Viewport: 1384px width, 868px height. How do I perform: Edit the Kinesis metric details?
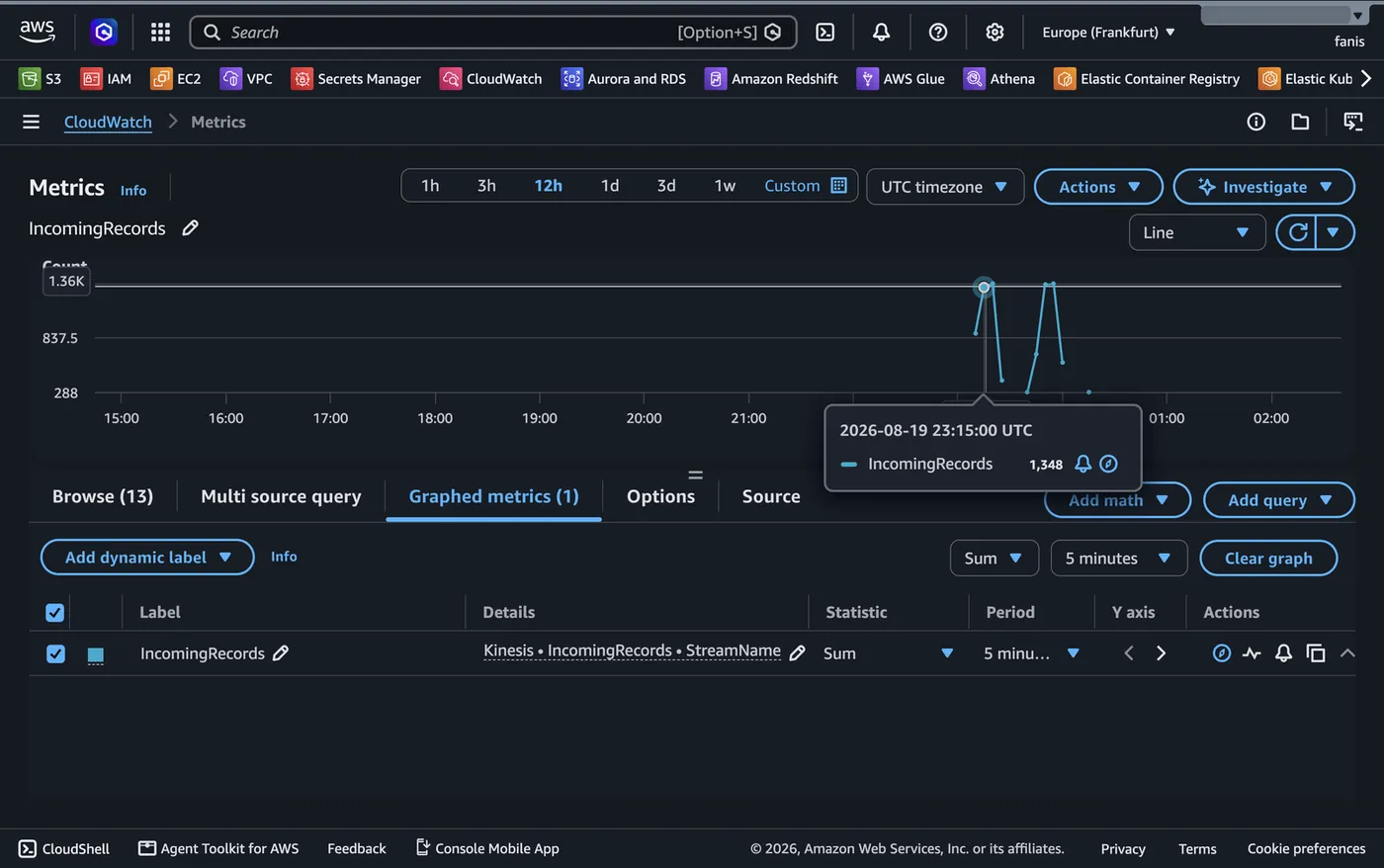coord(798,653)
